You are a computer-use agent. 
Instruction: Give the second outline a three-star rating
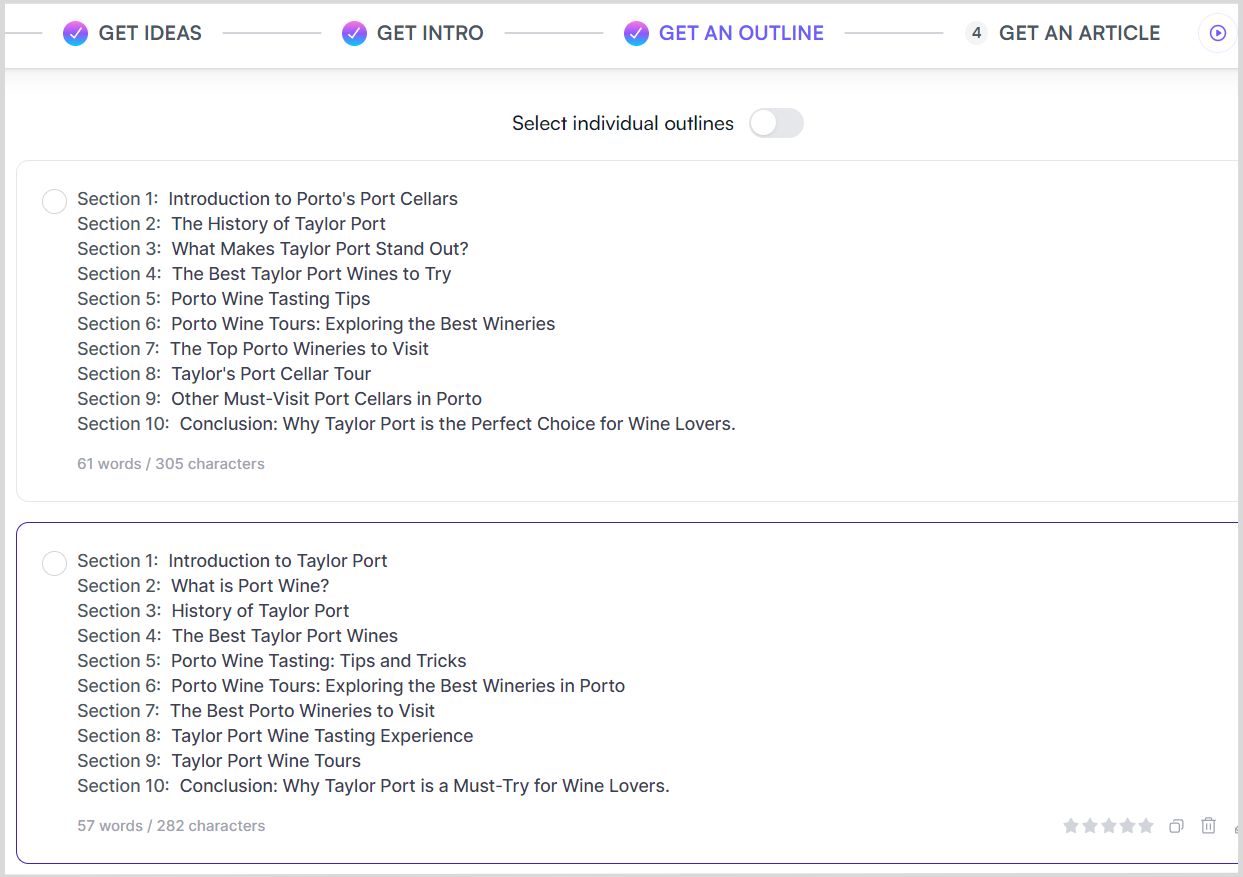(1109, 825)
